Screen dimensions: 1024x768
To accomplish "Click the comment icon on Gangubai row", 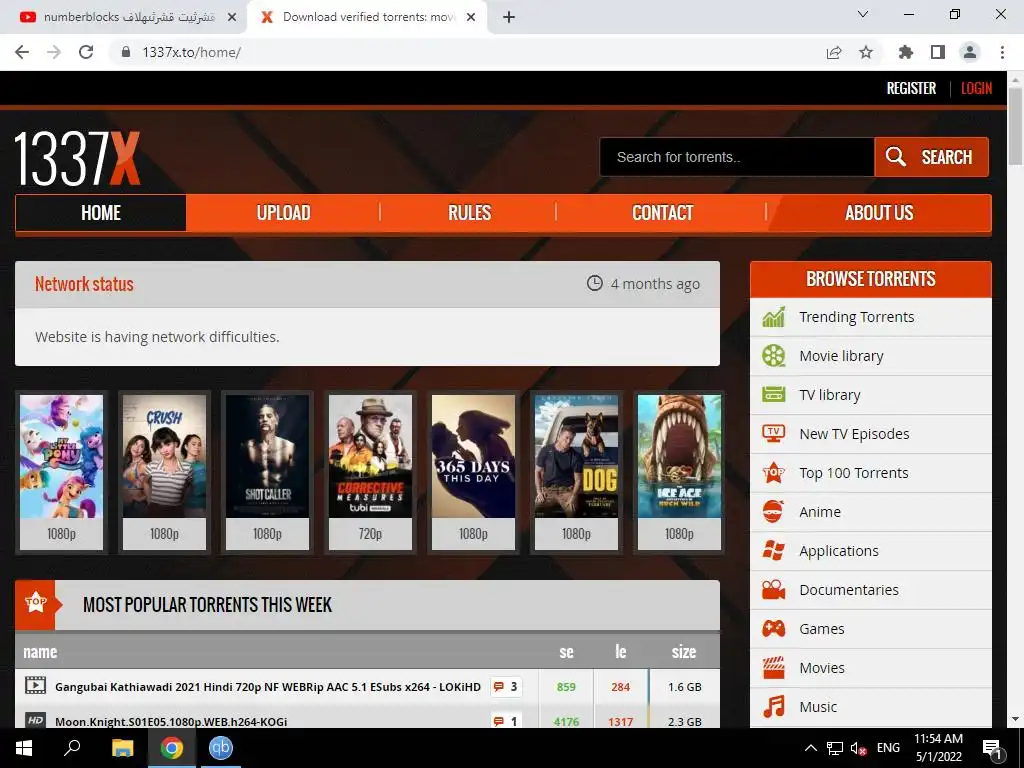I will pyautogui.click(x=499, y=687).
